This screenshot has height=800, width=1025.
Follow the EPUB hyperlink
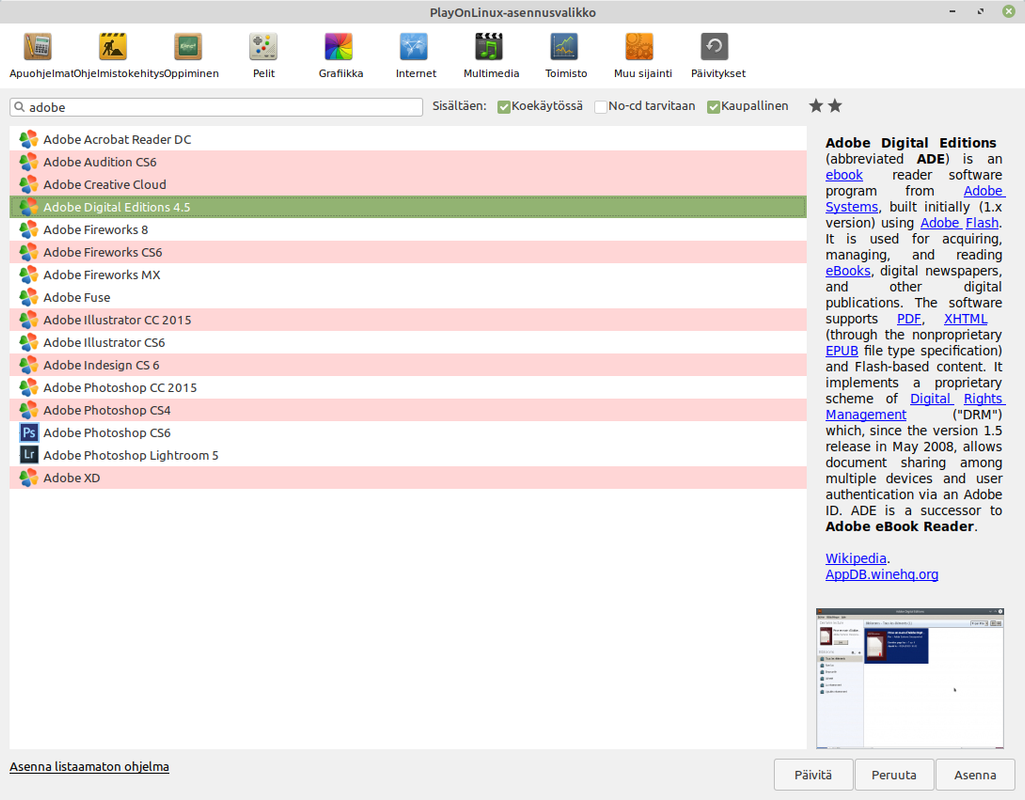click(x=841, y=351)
